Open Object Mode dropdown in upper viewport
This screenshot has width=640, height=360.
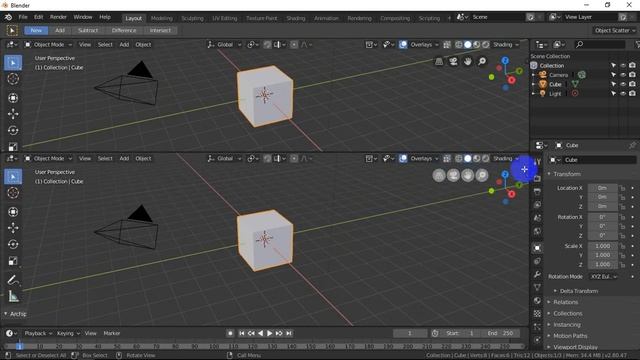tap(48, 44)
